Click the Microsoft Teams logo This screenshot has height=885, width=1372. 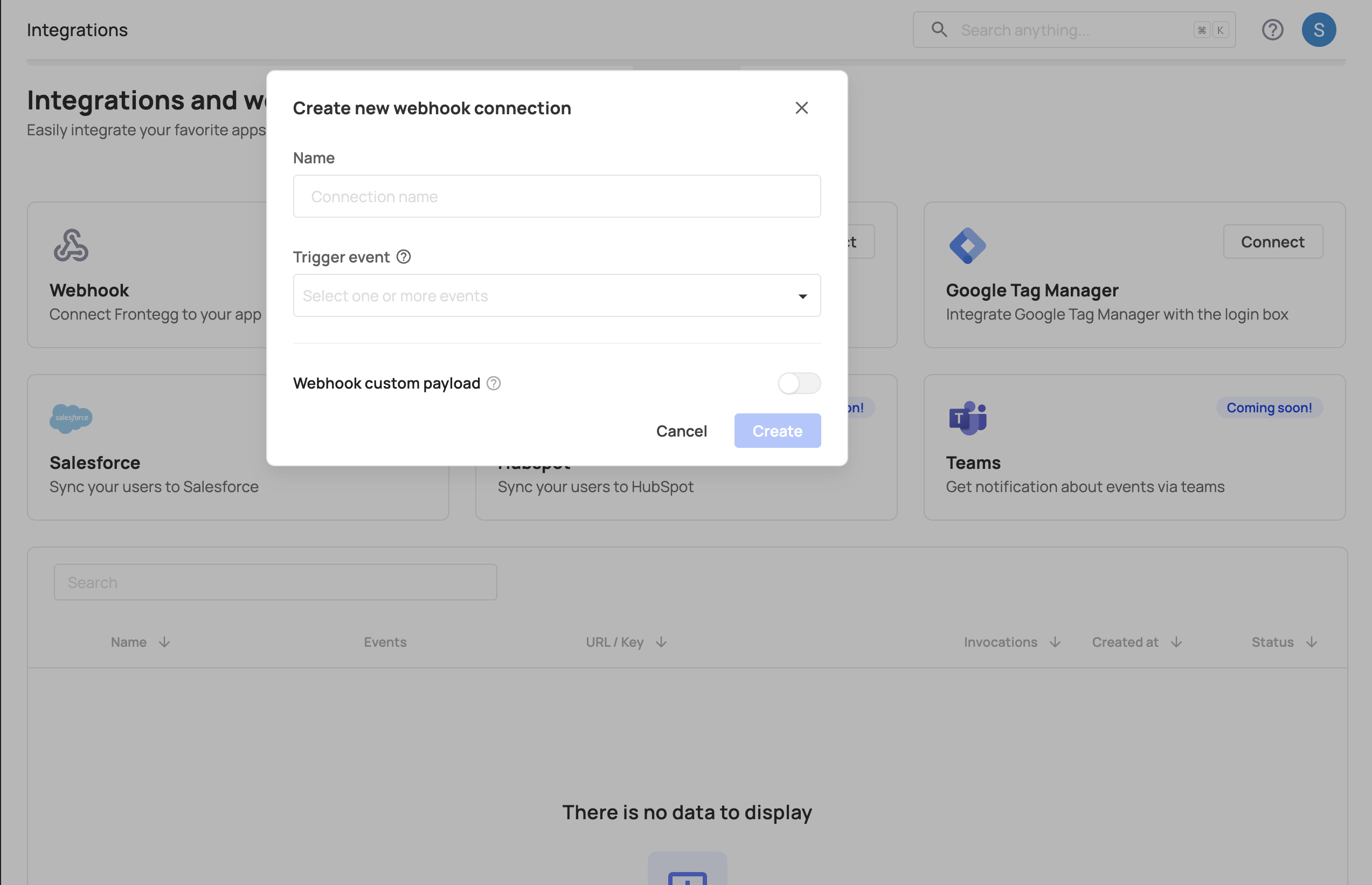coord(967,418)
